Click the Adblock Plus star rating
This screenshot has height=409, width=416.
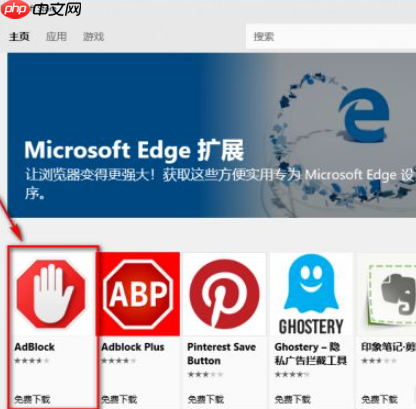tap(119, 360)
